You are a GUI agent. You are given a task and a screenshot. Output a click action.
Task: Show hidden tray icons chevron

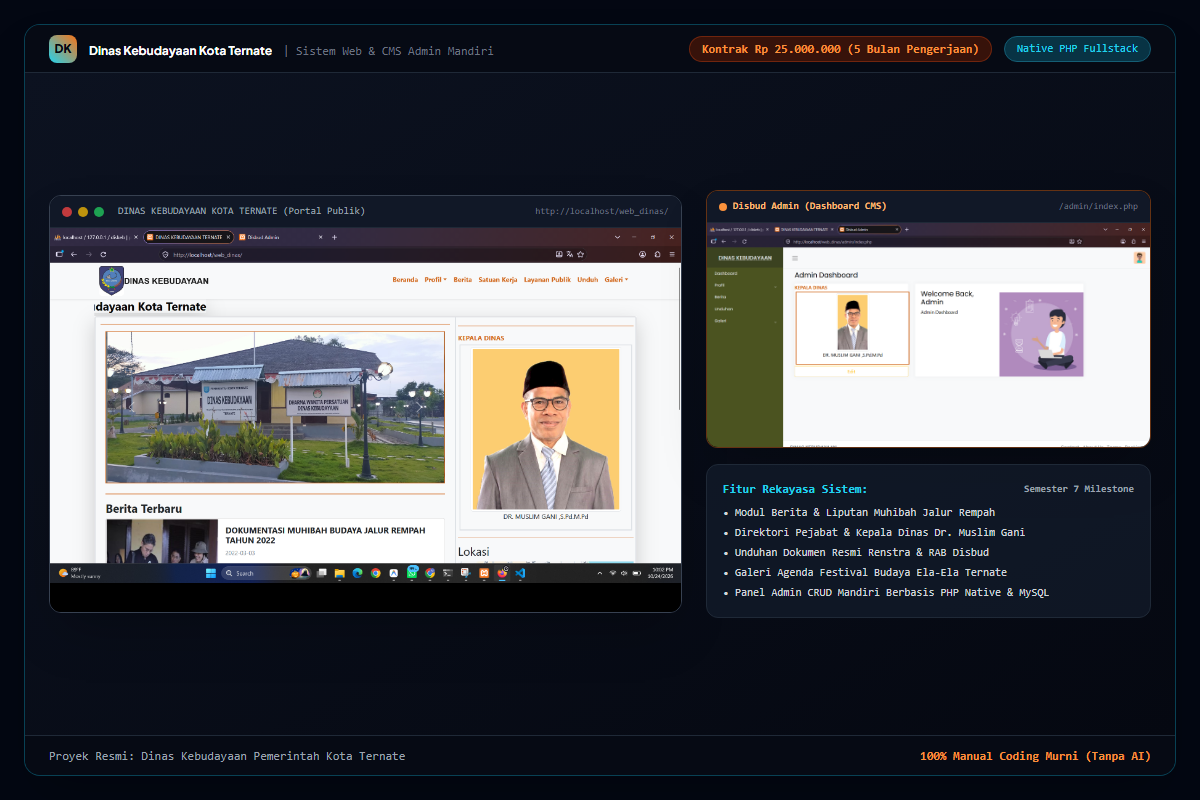coord(600,573)
